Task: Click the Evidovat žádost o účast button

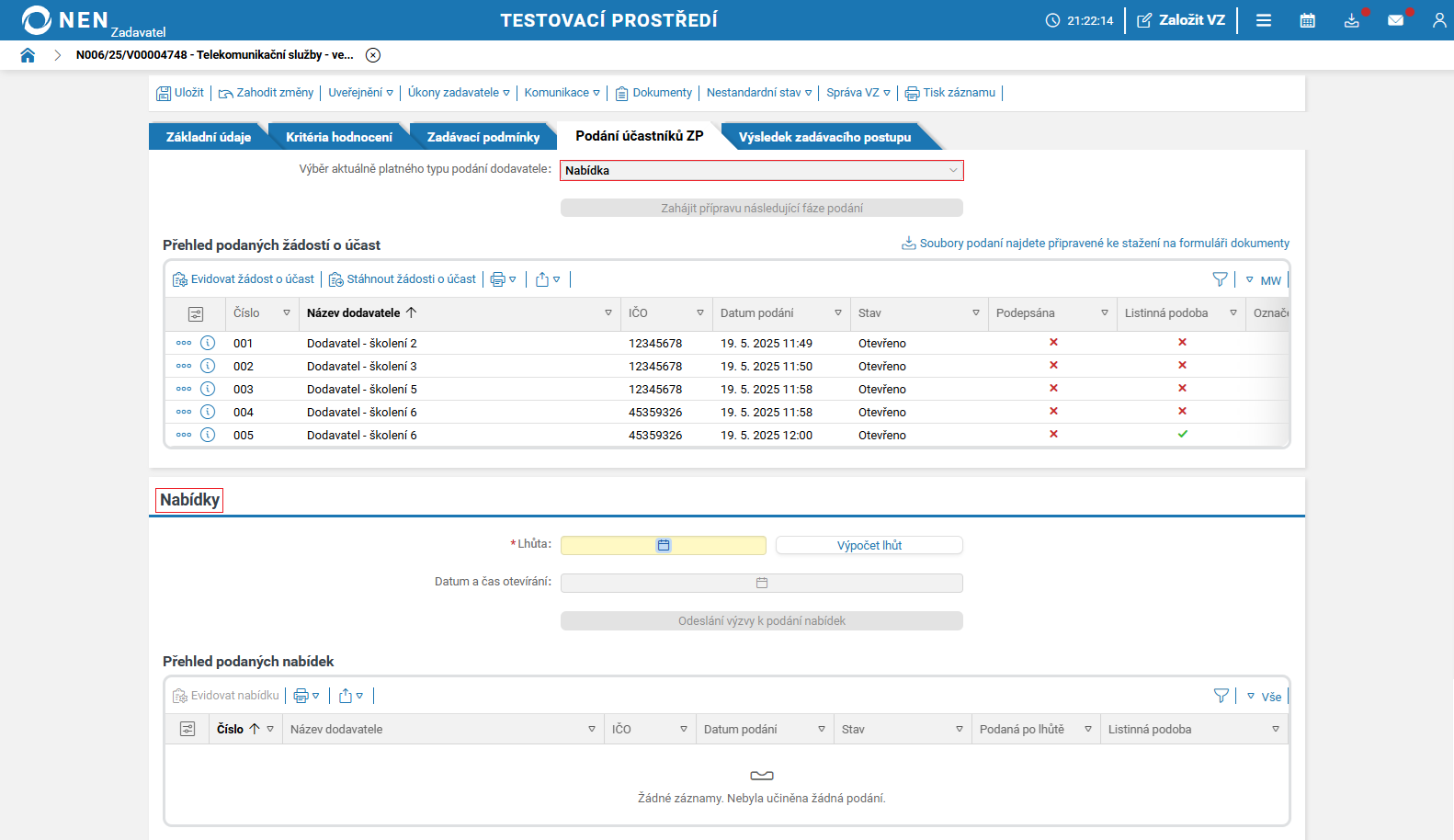Action: (x=244, y=279)
